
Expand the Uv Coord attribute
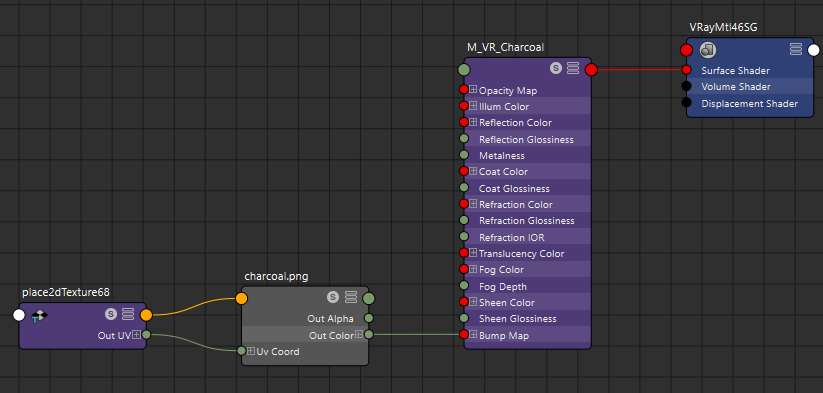tap(250, 350)
